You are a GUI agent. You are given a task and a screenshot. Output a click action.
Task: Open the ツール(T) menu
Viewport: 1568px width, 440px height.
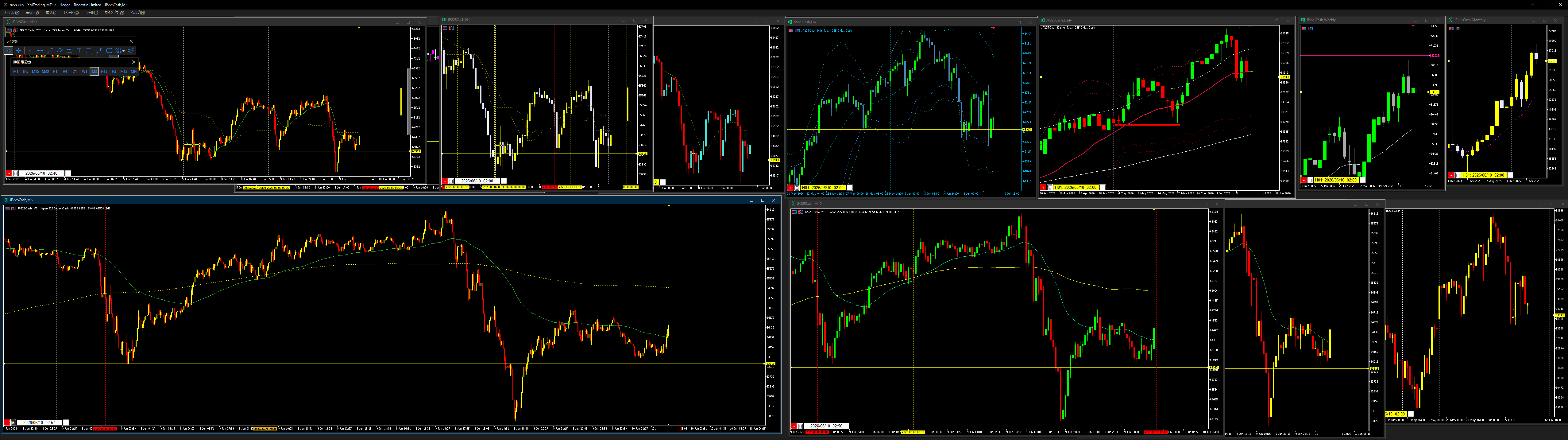pyautogui.click(x=92, y=13)
